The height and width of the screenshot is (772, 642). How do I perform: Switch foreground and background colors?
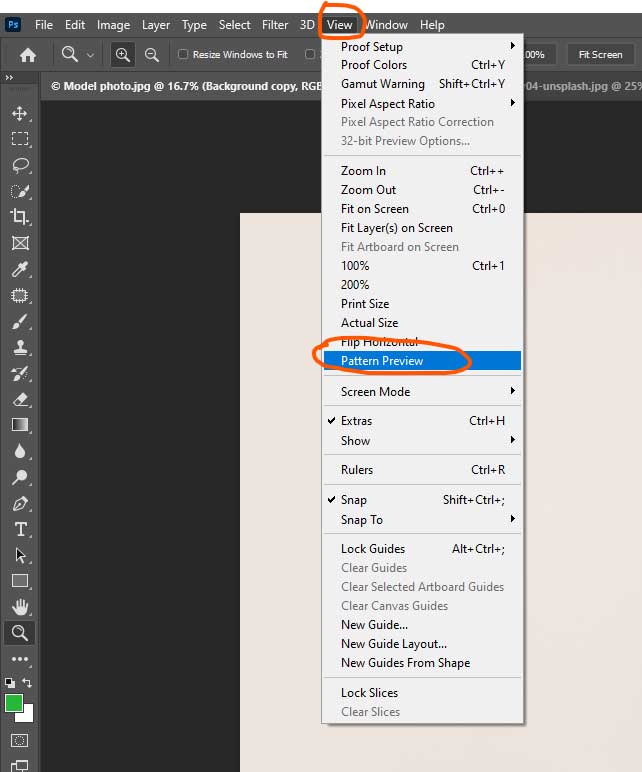tap(27, 683)
